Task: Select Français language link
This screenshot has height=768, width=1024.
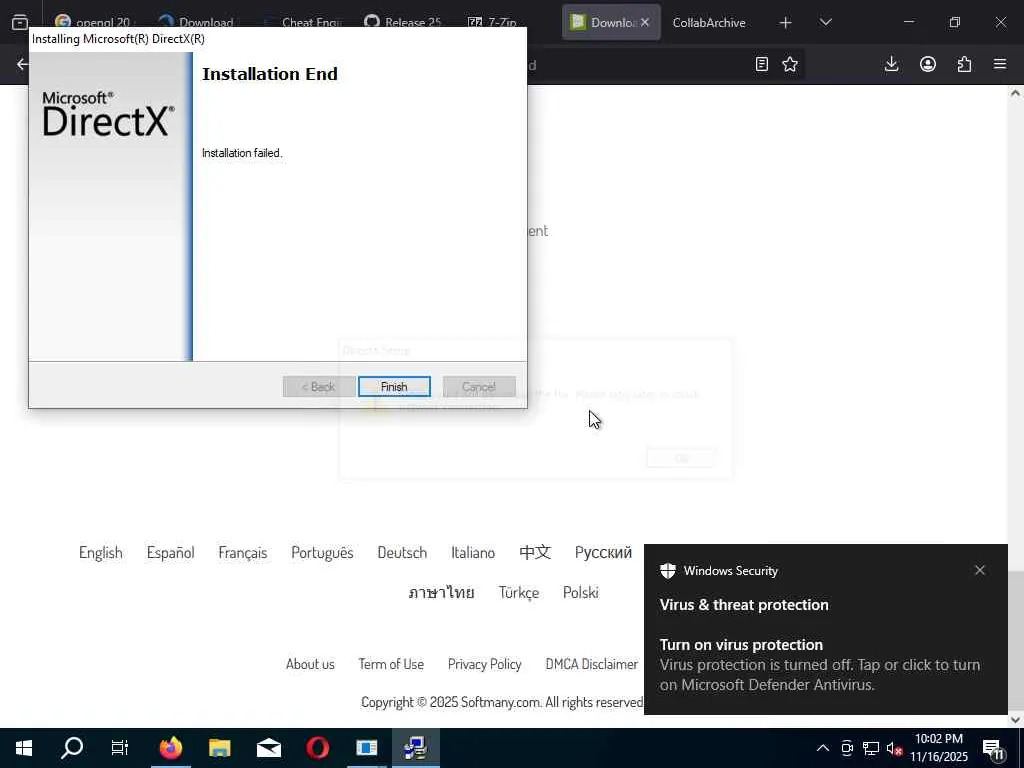Action: coord(242,552)
